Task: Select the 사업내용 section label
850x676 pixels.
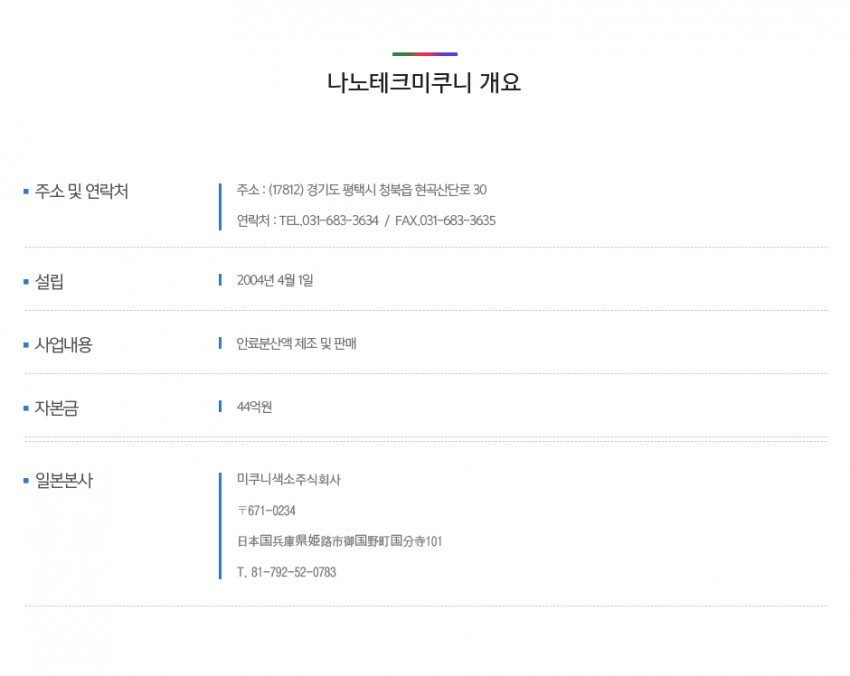Action: pyautogui.click(x=63, y=345)
